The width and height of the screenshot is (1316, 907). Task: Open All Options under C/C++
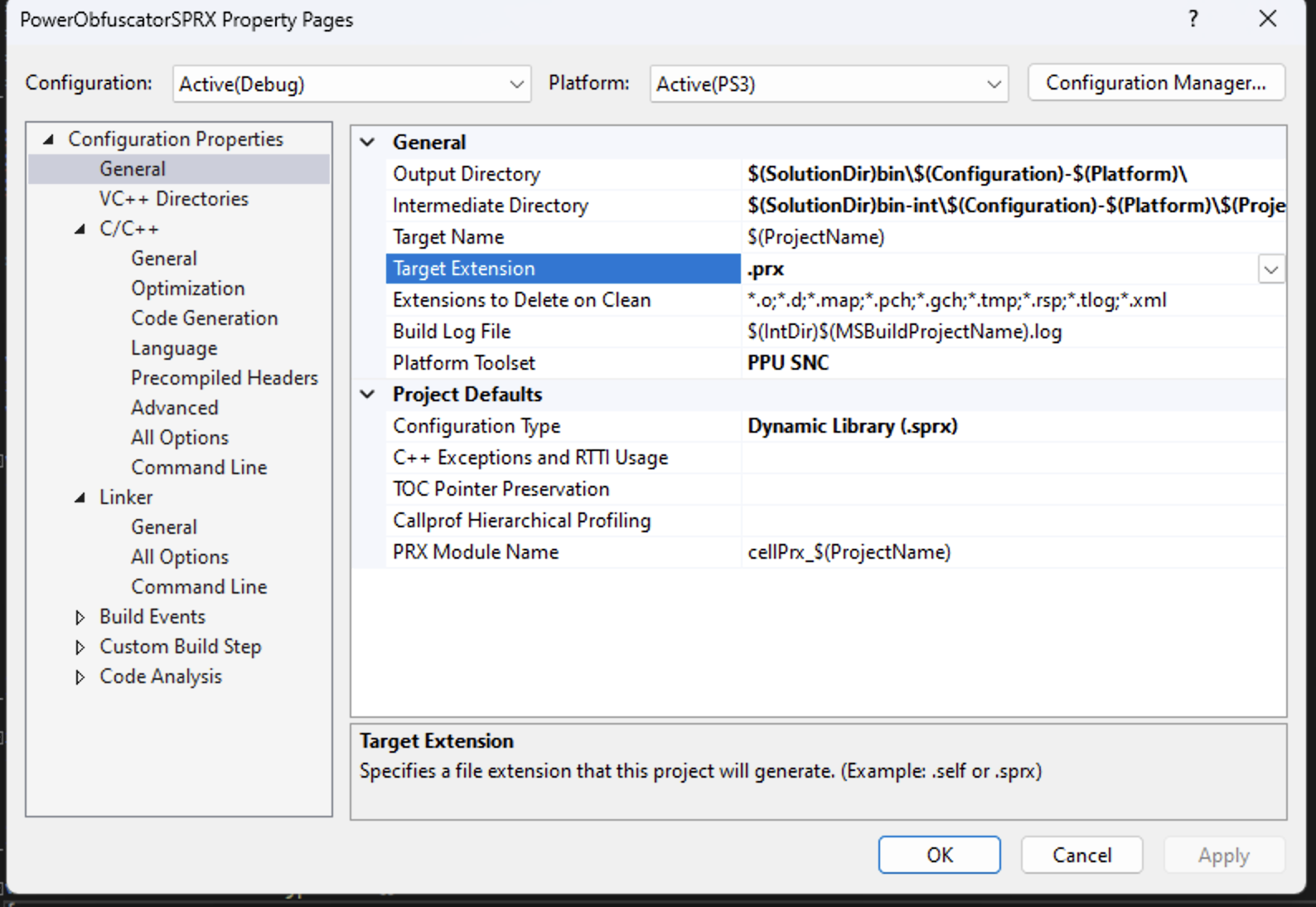[180, 438]
